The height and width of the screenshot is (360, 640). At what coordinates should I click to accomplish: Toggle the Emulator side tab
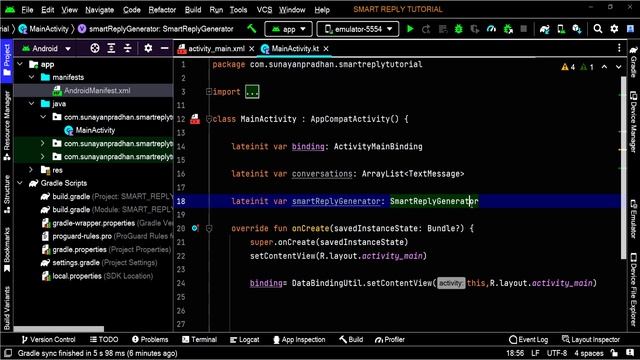pos(633,219)
